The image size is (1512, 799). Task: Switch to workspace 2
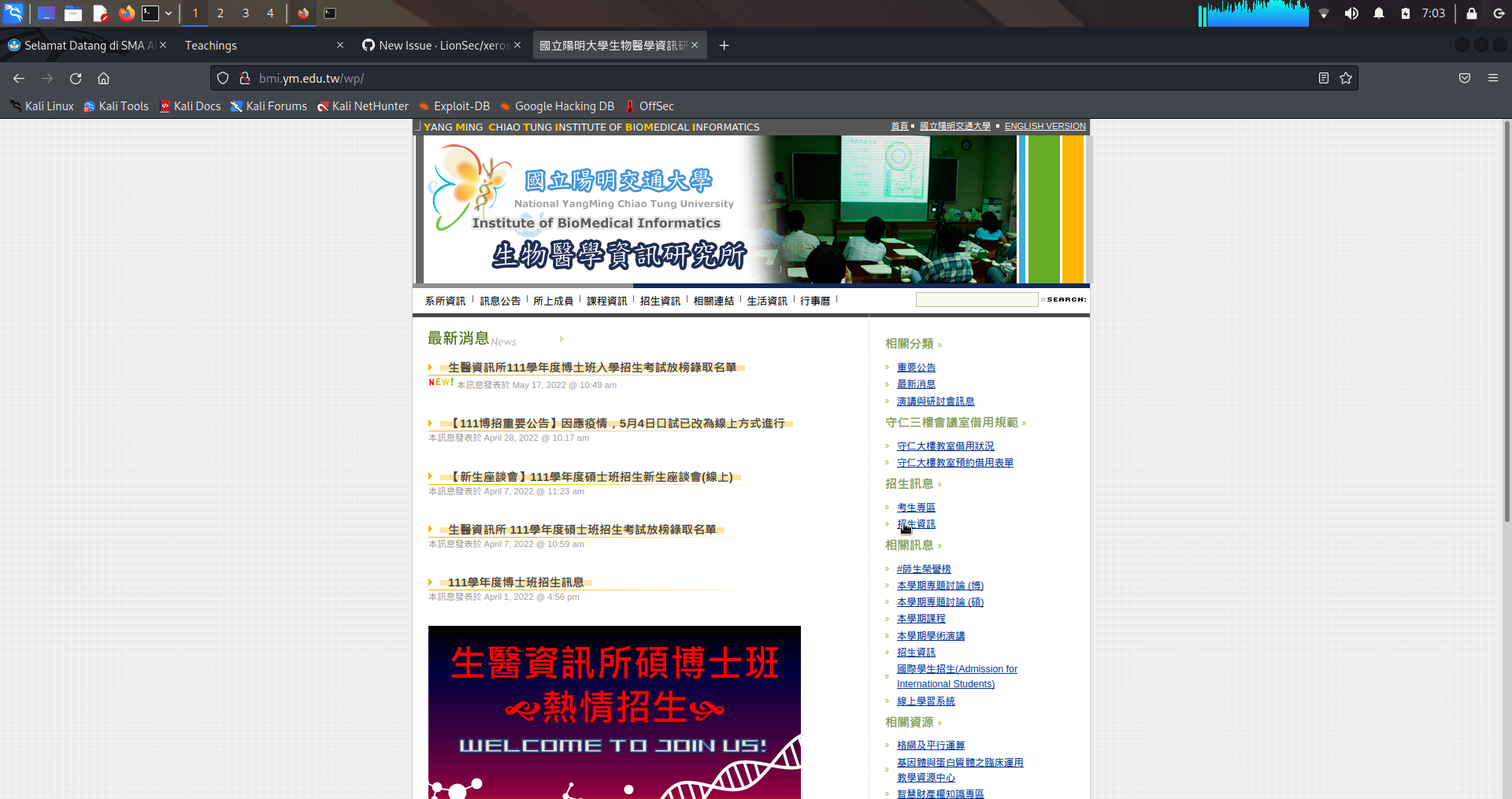[220, 13]
